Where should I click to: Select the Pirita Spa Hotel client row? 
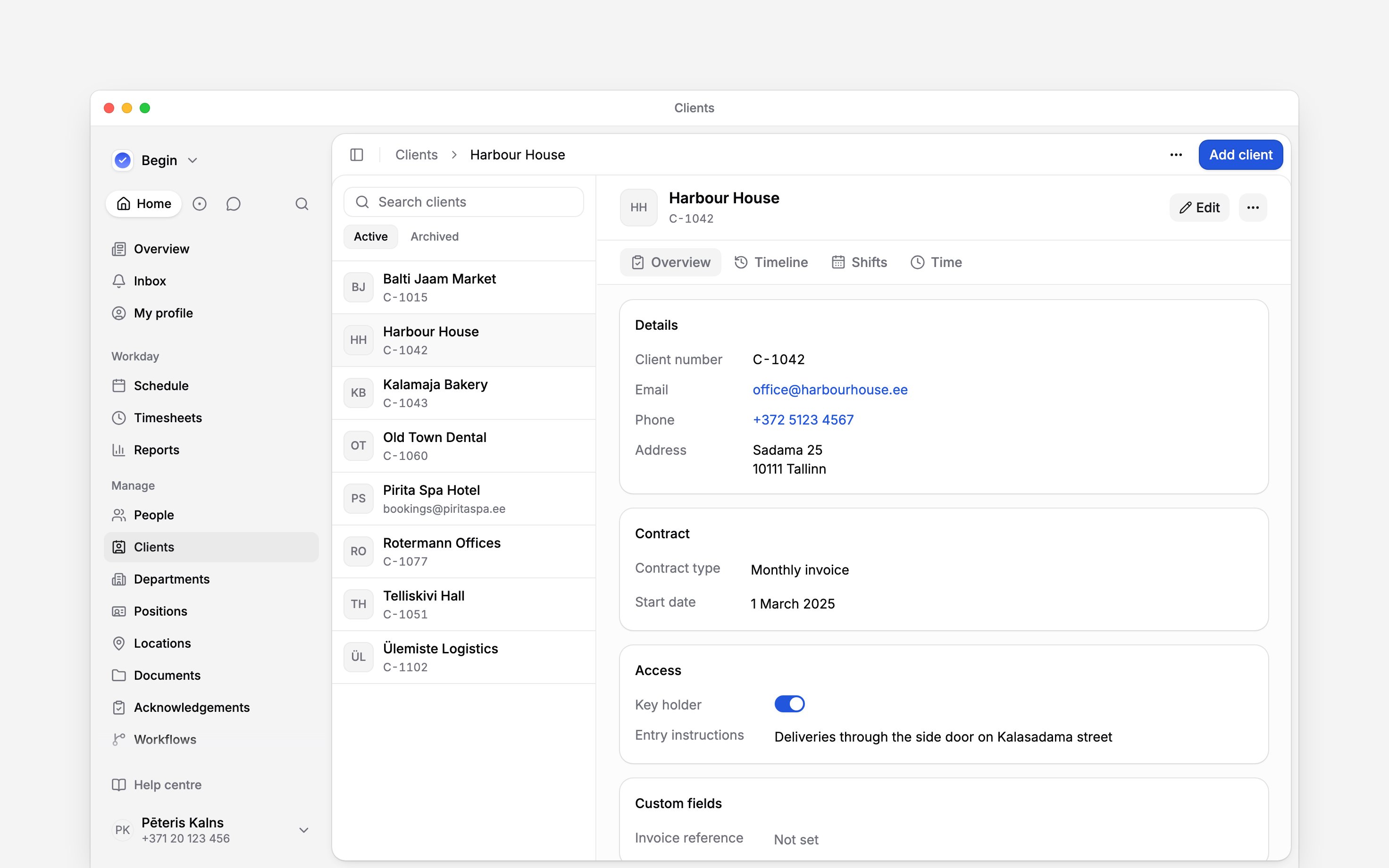[x=464, y=499]
